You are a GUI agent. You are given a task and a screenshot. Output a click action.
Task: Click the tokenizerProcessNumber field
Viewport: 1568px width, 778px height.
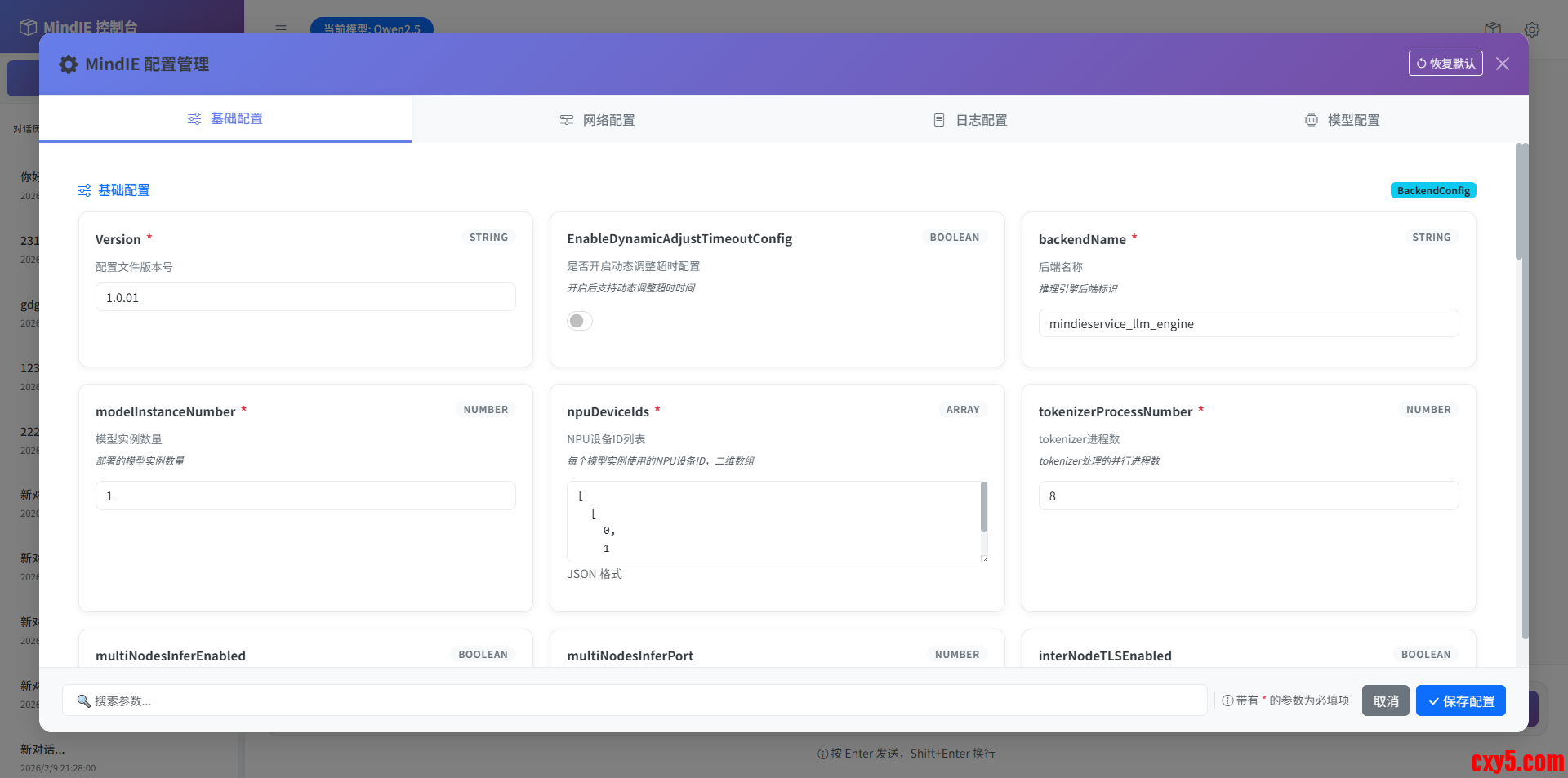pos(1248,496)
